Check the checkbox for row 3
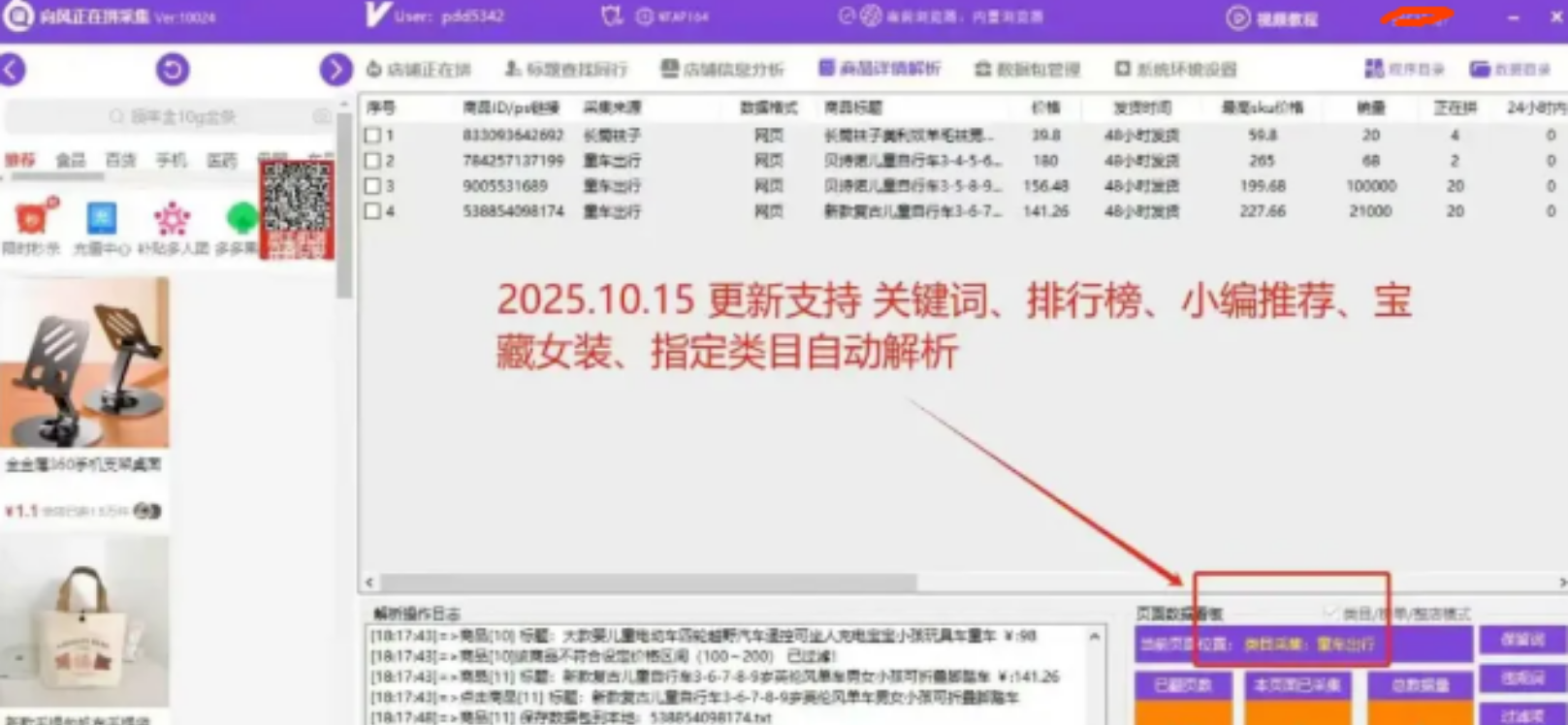Image resolution: width=1568 pixels, height=725 pixels. tap(373, 186)
